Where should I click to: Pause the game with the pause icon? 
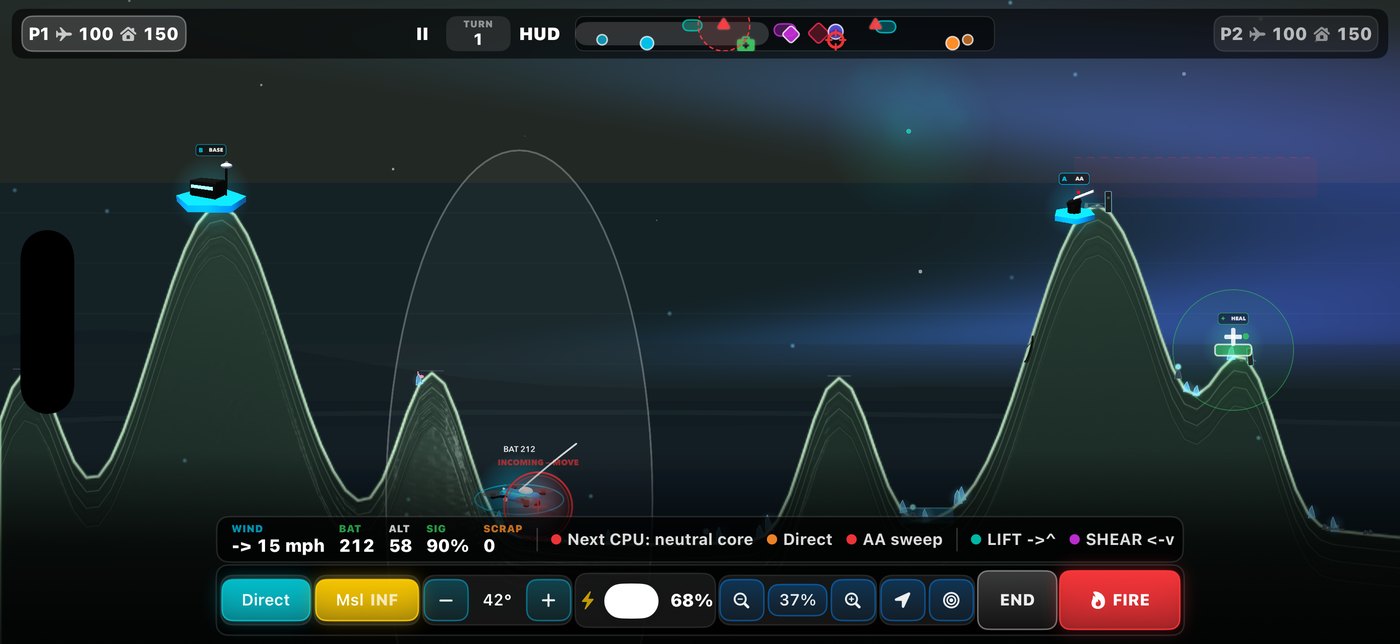(x=422, y=34)
